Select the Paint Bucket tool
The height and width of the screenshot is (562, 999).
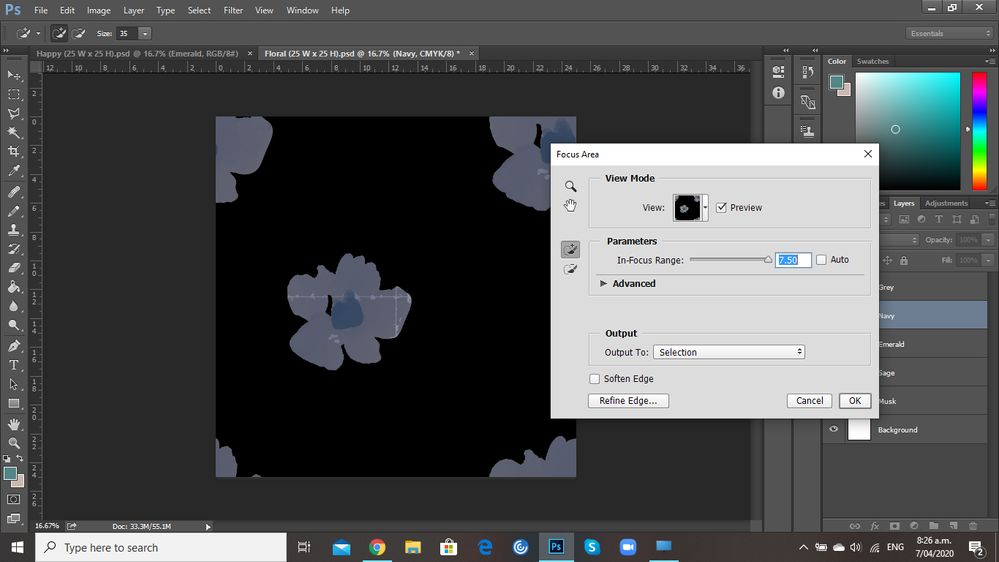click(x=13, y=287)
